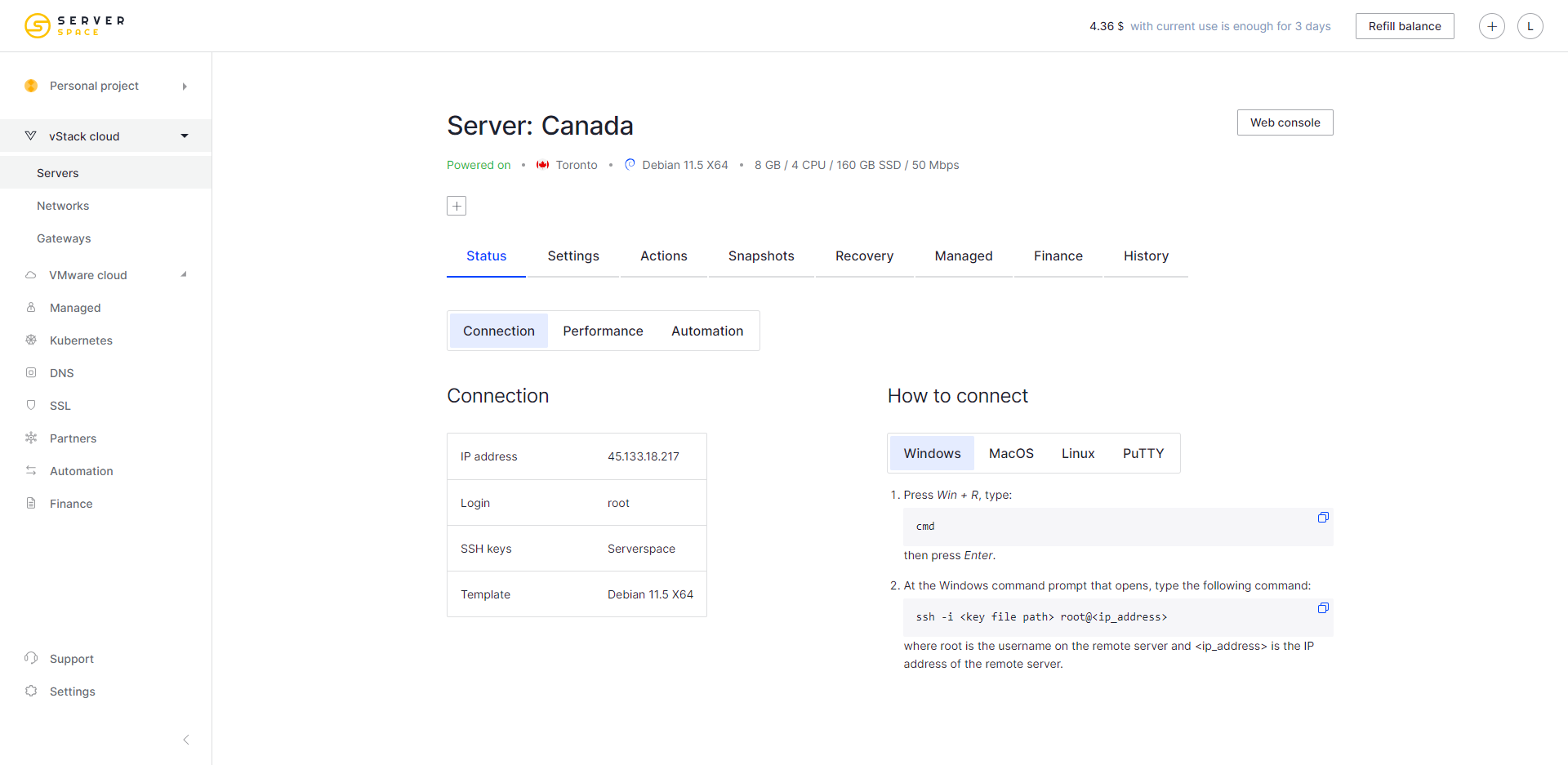Click the Finance document icon in sidebar

tap(31, 503)
